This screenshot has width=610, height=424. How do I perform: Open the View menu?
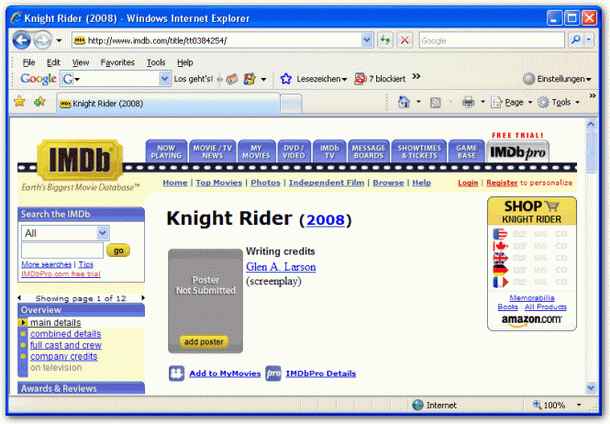tap(81, 62)
